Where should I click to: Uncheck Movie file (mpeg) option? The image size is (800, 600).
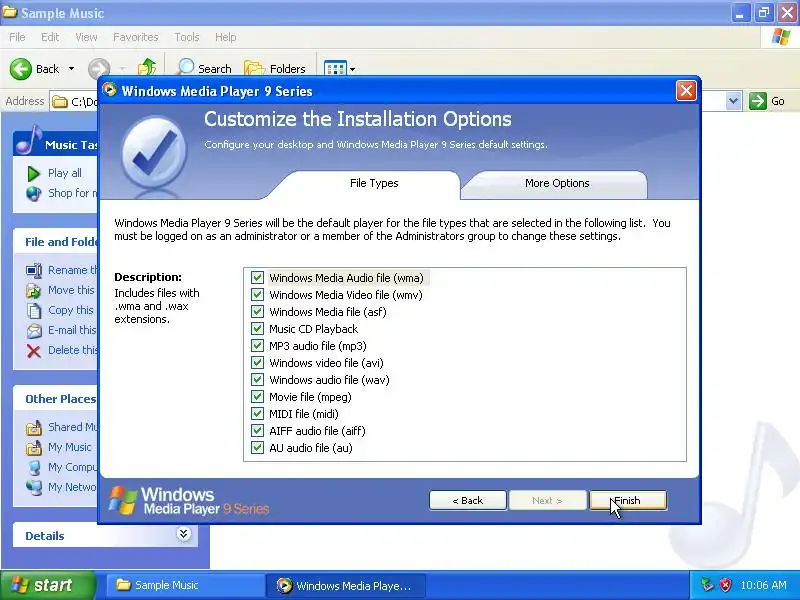(x=257, y=397)
